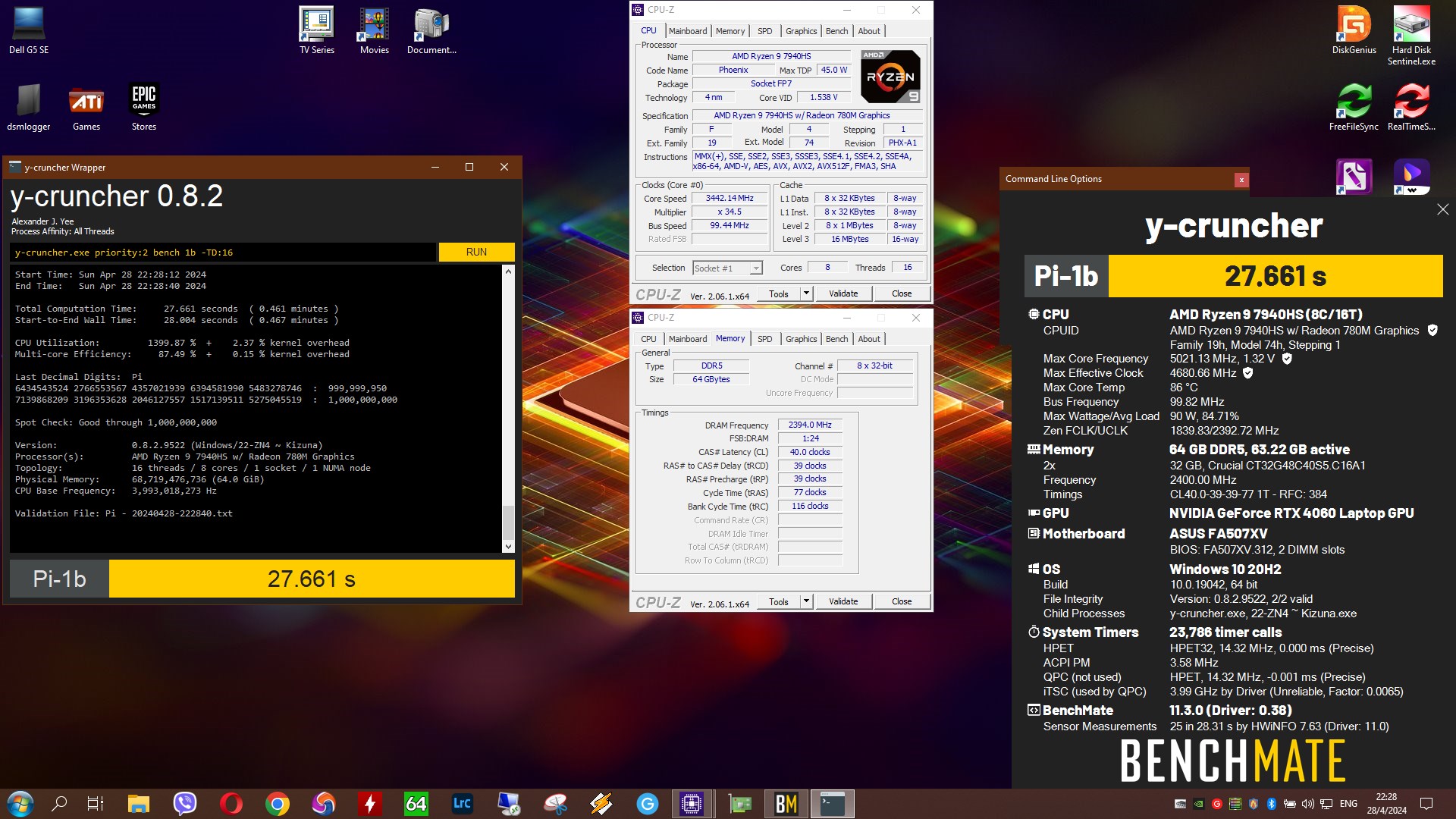Open the SPD tab in top CPU-Z window
This screenshot has width=1456, height=819.
coord(765,31)
